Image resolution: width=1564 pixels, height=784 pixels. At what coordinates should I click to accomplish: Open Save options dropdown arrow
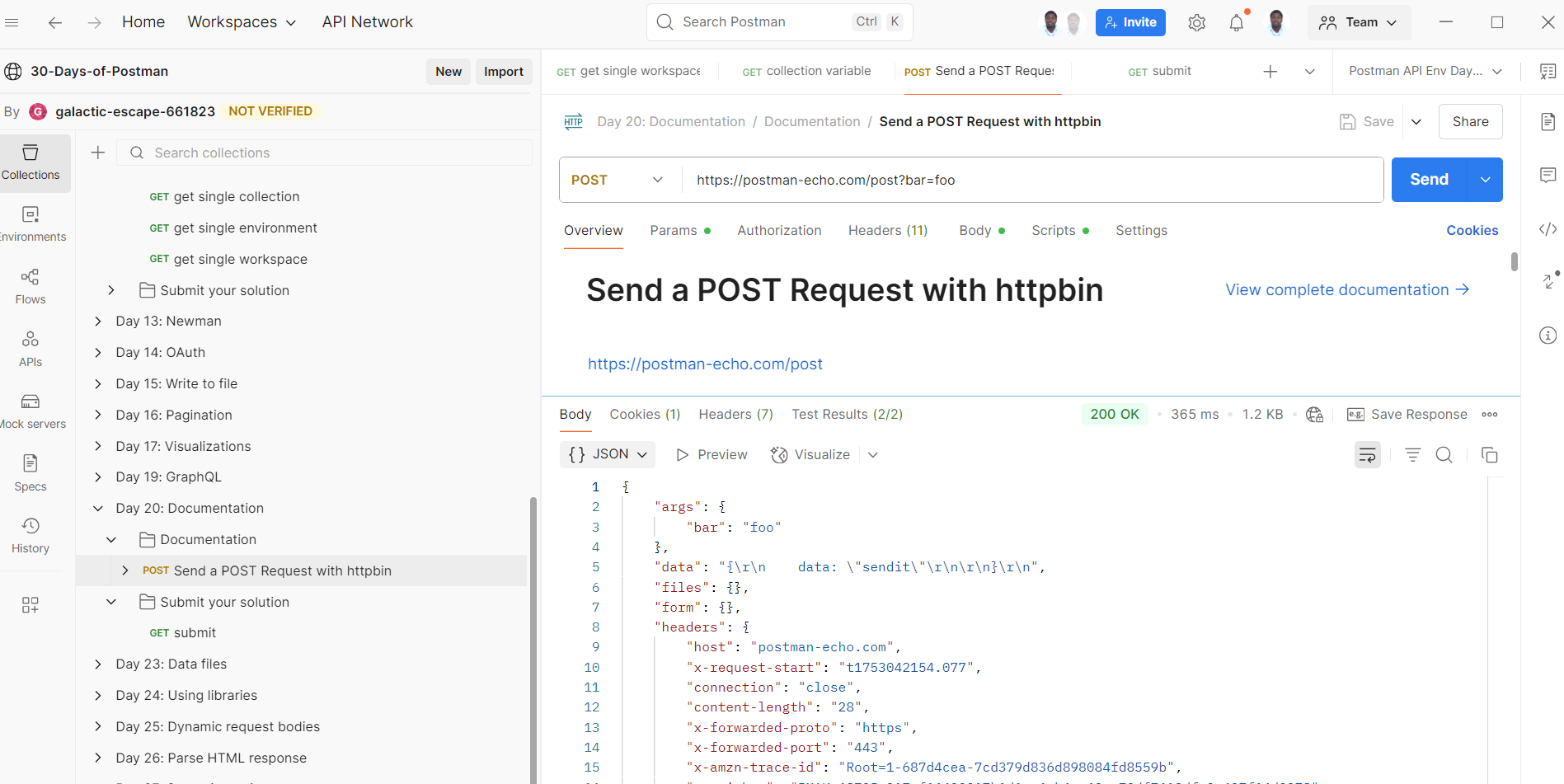click(1416, 122)
